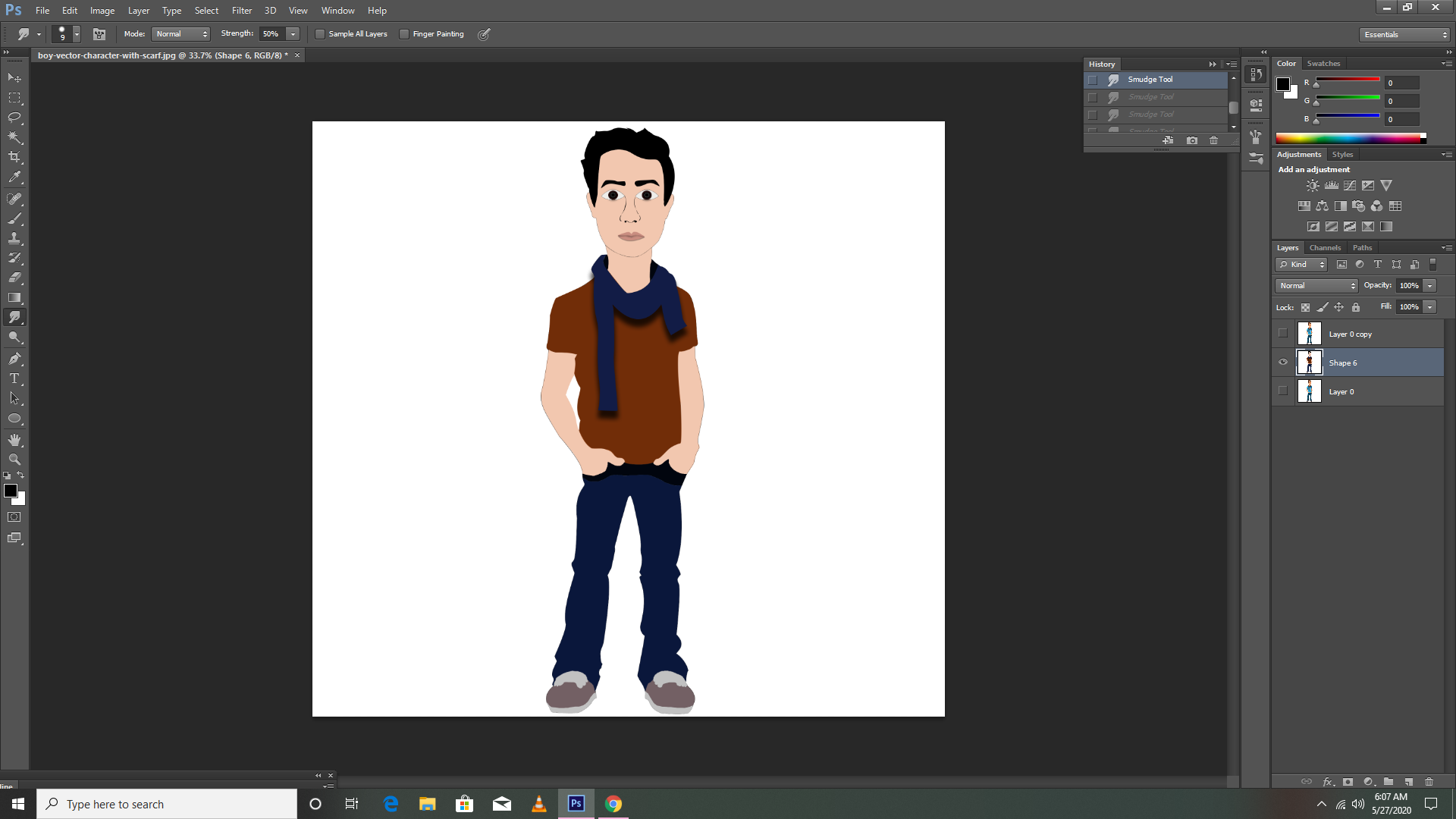Select the Zoom tool
The width and height of the screenshot is (1456, 819).
click(x=14, y=460)
